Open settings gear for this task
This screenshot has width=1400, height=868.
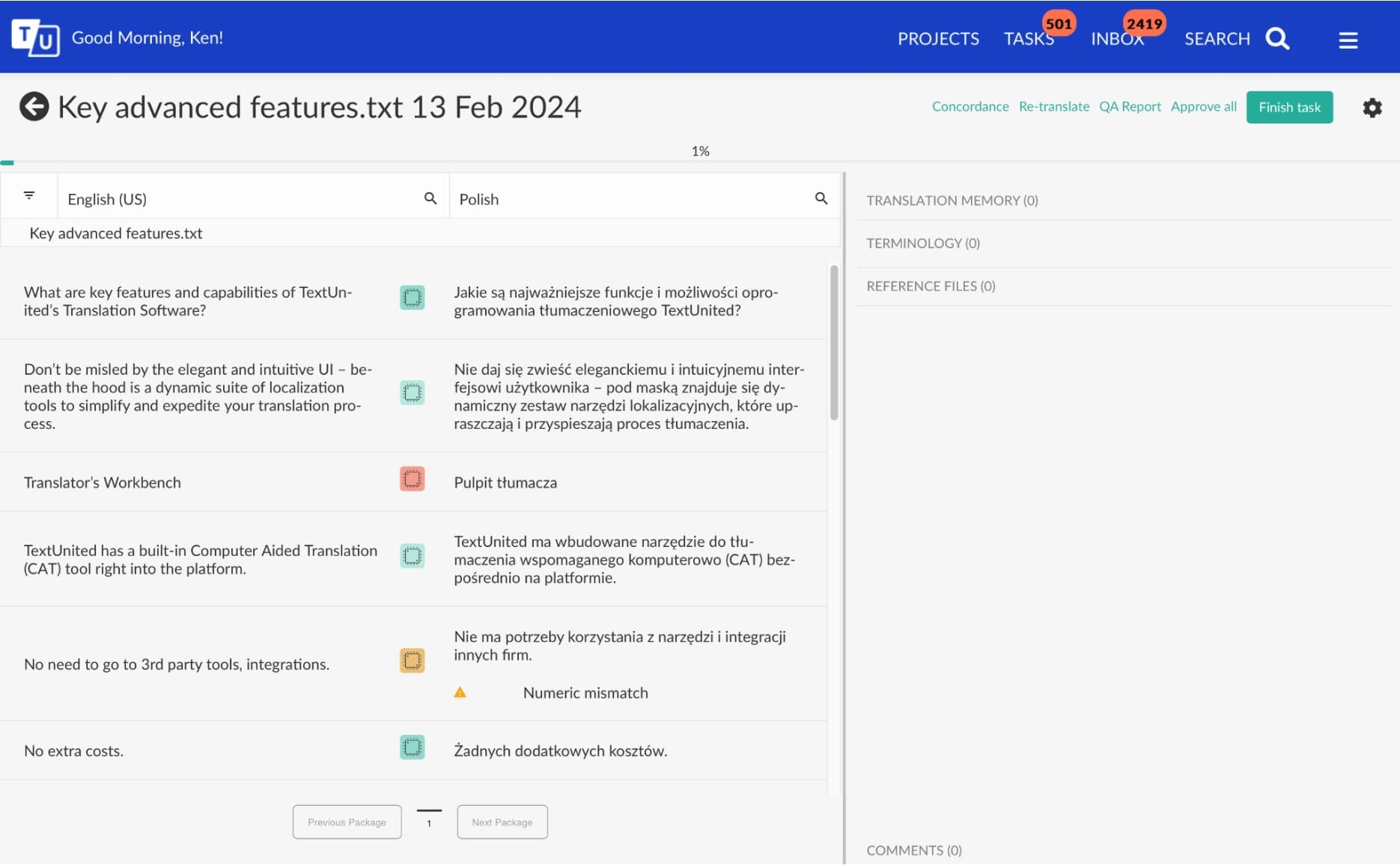click(x=1372, y=108)
